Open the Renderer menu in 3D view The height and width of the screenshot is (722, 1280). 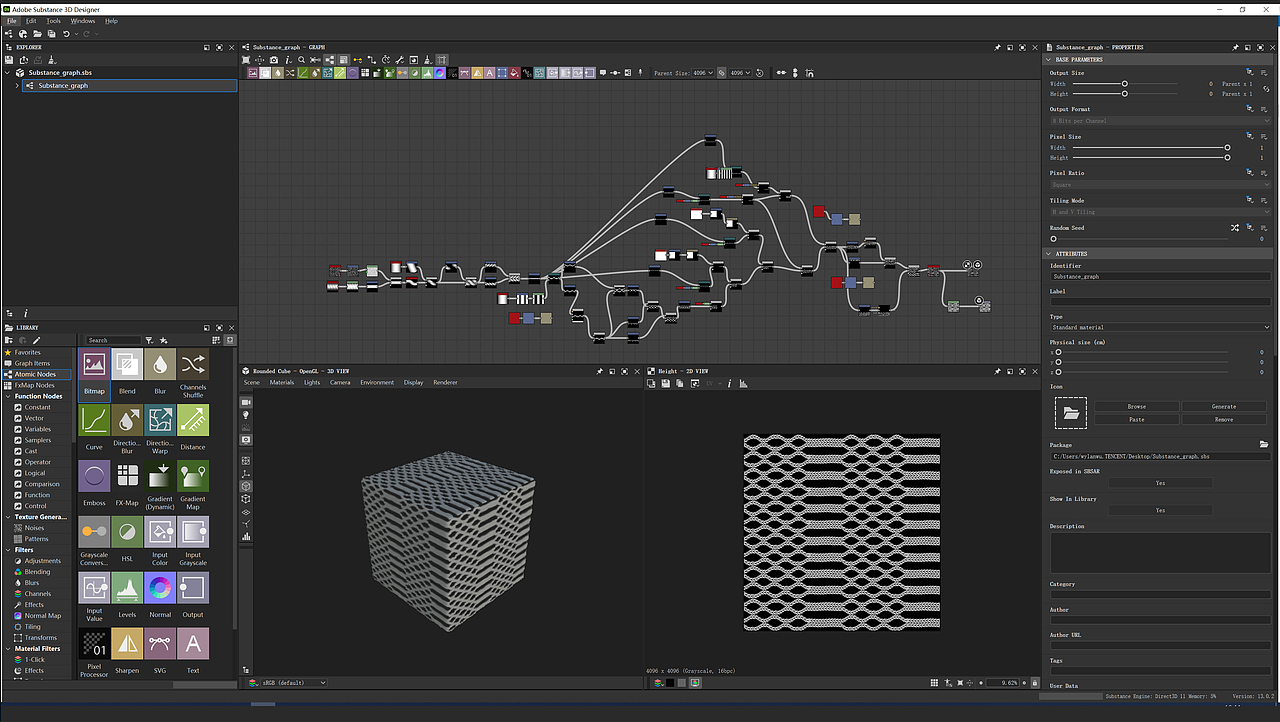445,382
